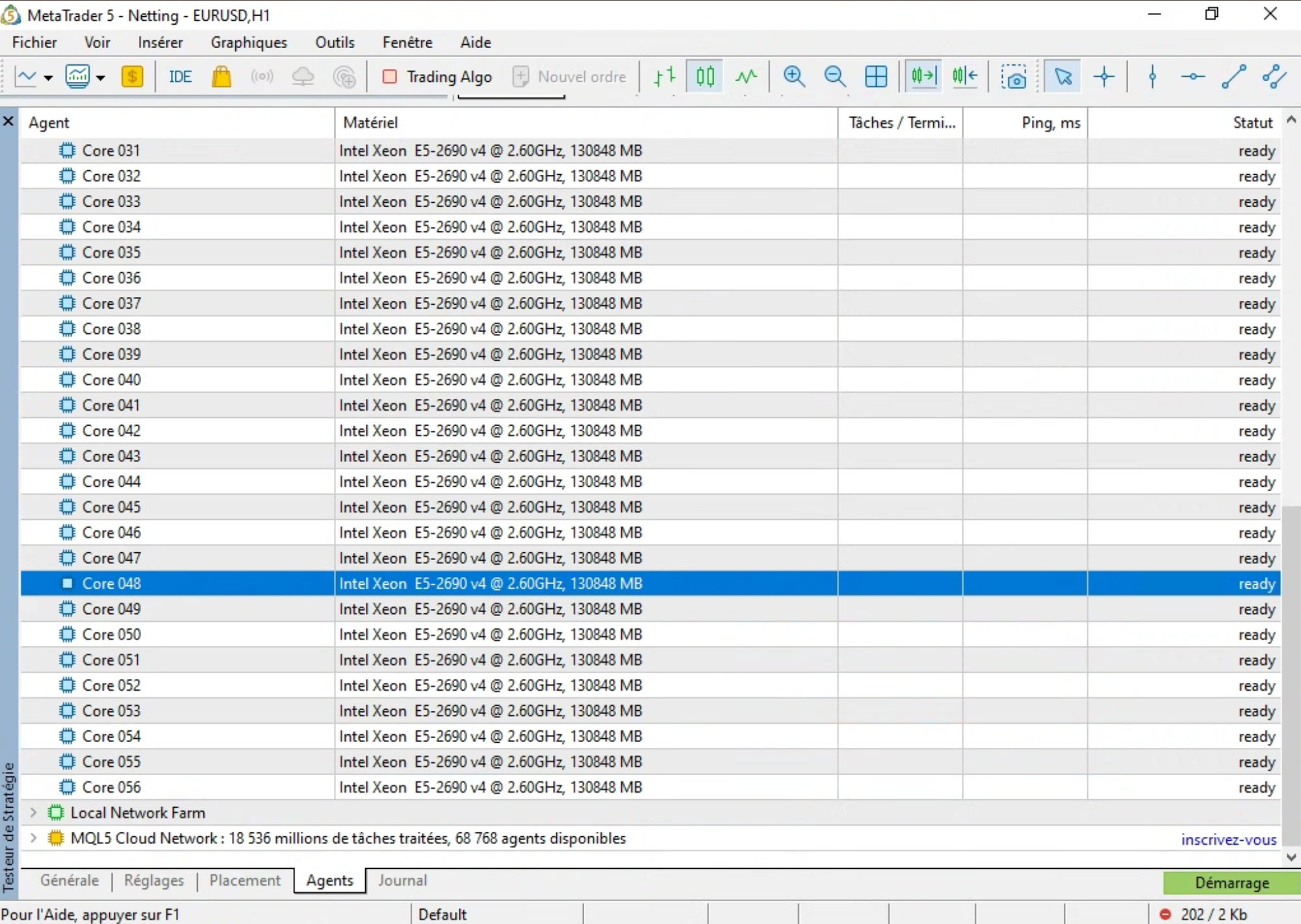
Task: Open the chart type toolbar icon
Action: coord(26,77)
